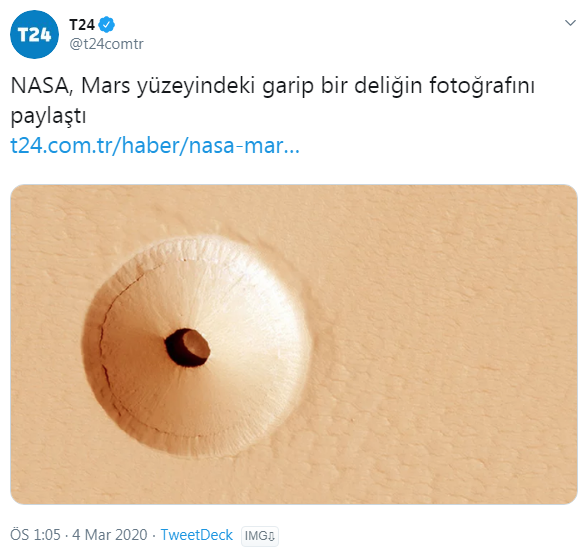Click the IMG download button

click(x=260, y=536)
